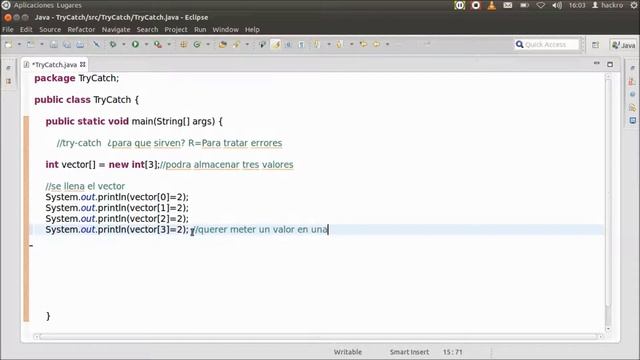Click Writable in the status bar
This screenshot has height=360, width=640.
click(348, 352)
